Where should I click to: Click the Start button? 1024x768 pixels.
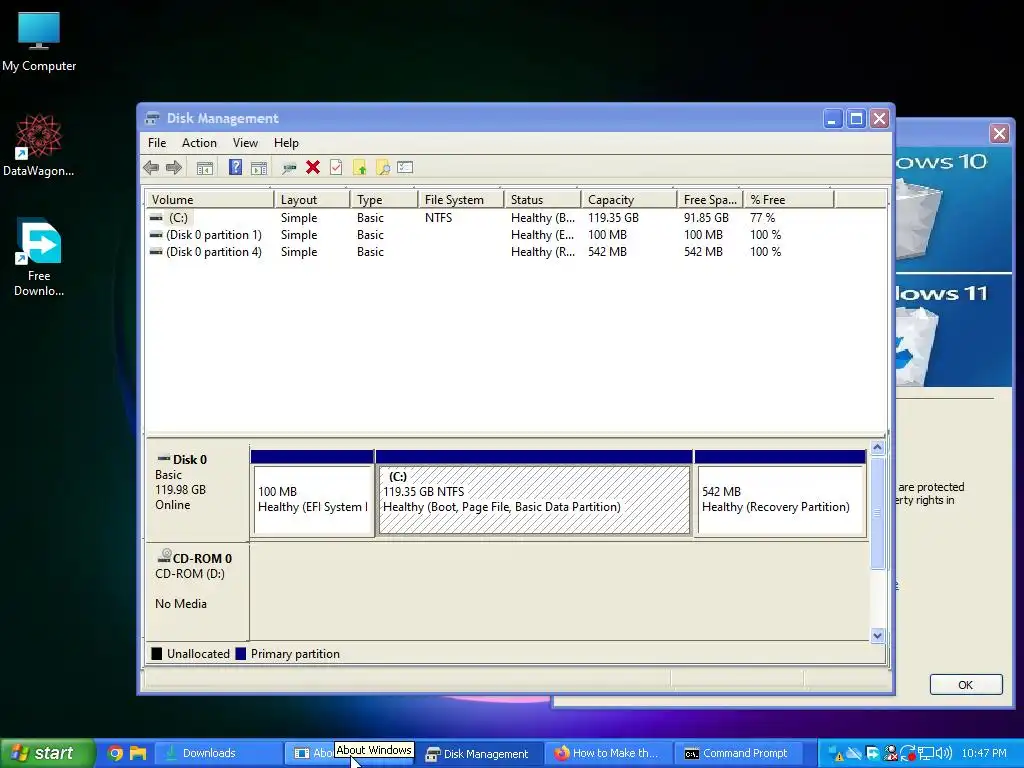(46, 753)
